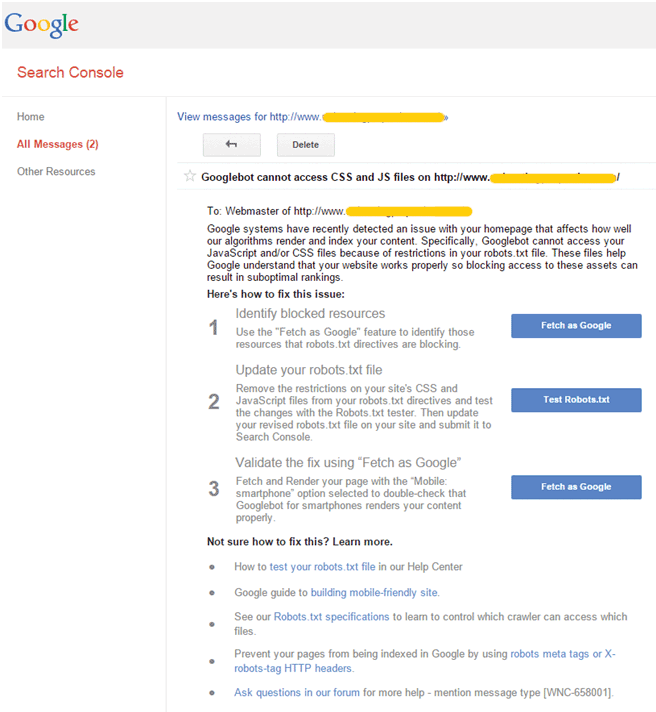The width and height of the screenshot is (656, 712).
Task: Open 'Ask questions in our forum' link
Action: click(x=297, y=692)
